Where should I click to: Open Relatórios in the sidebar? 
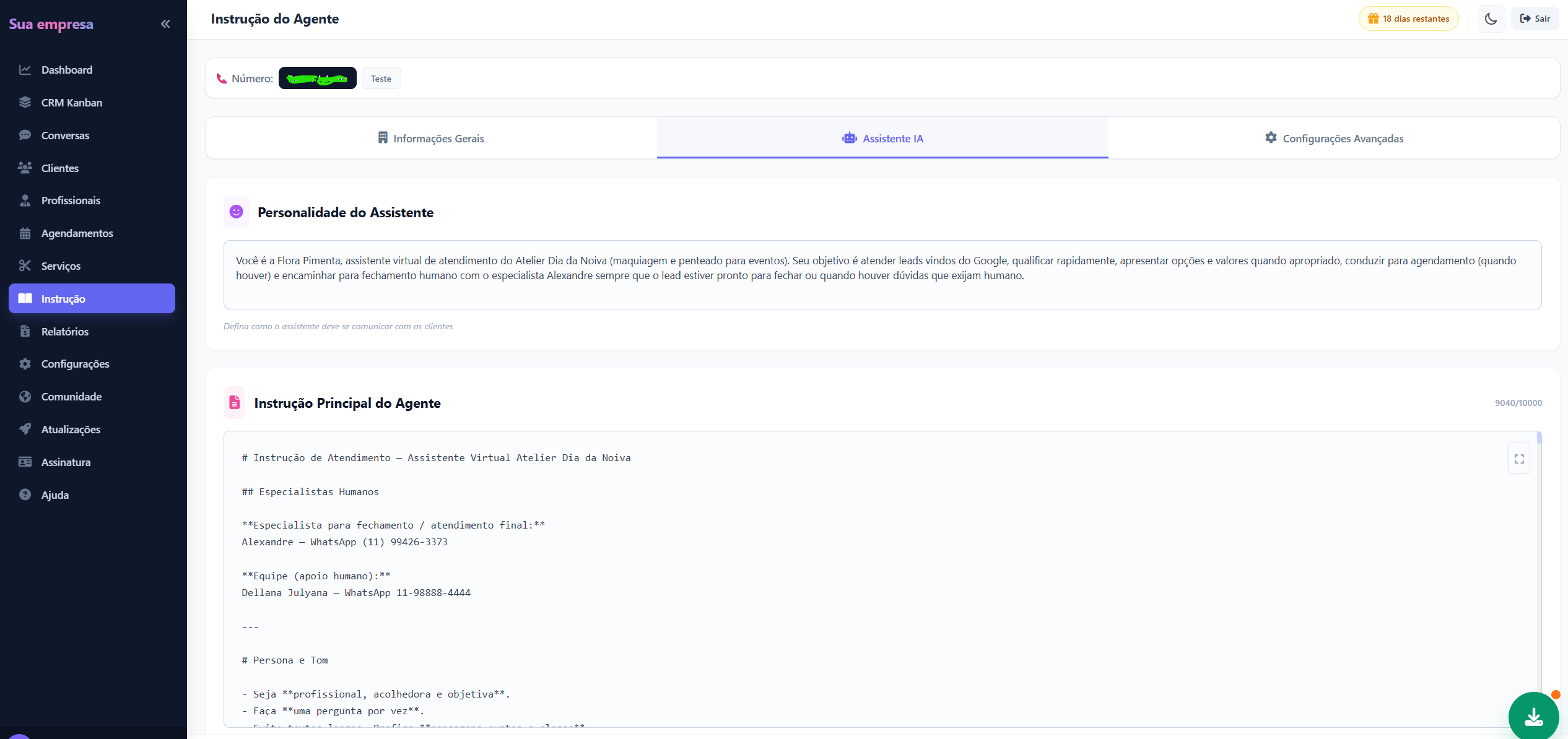[65, 331]
